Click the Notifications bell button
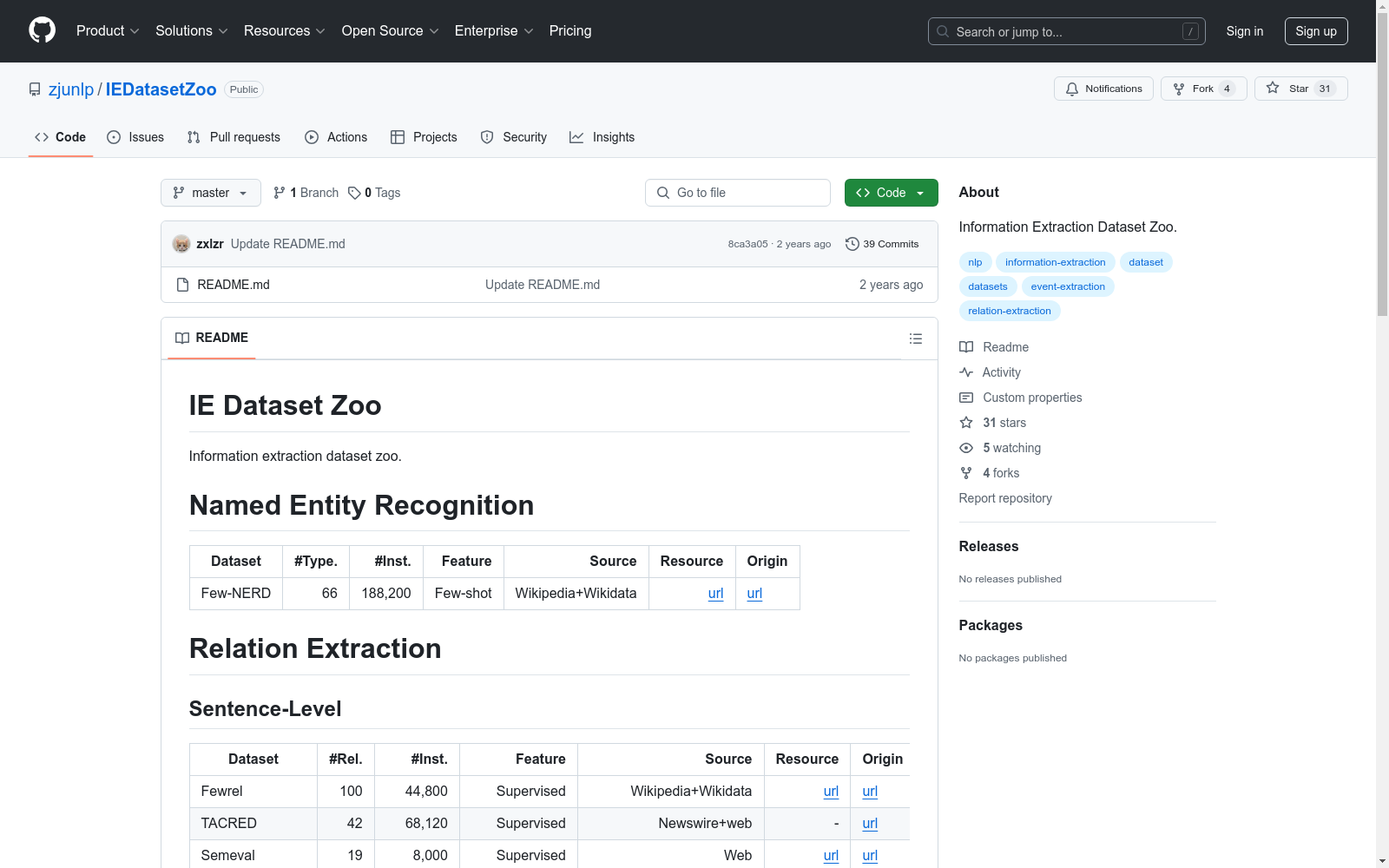Viewport: 1389px width, 868px height. 1103,89
